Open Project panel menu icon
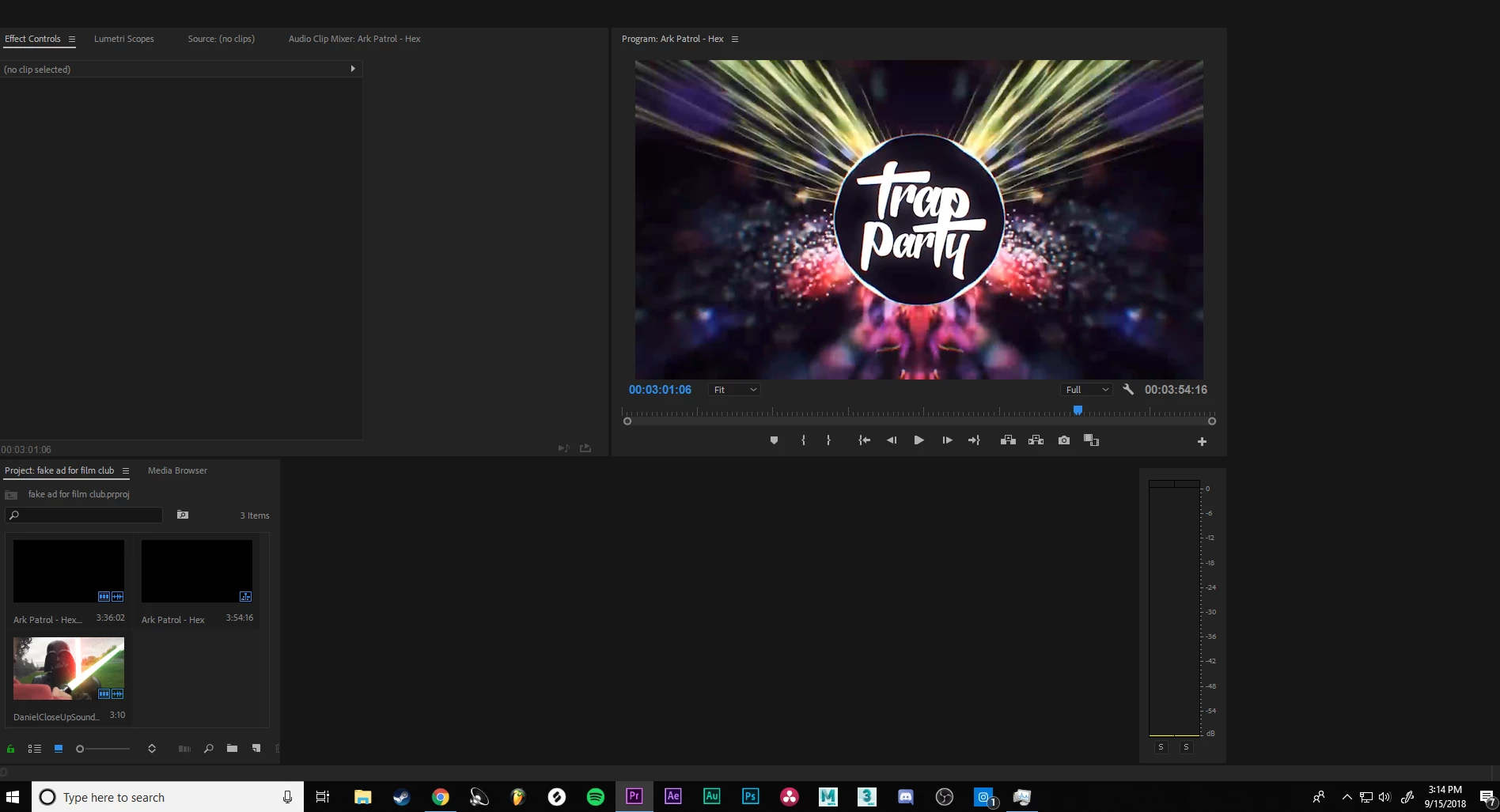The image size is (1500, 812). tap(126, 470)
